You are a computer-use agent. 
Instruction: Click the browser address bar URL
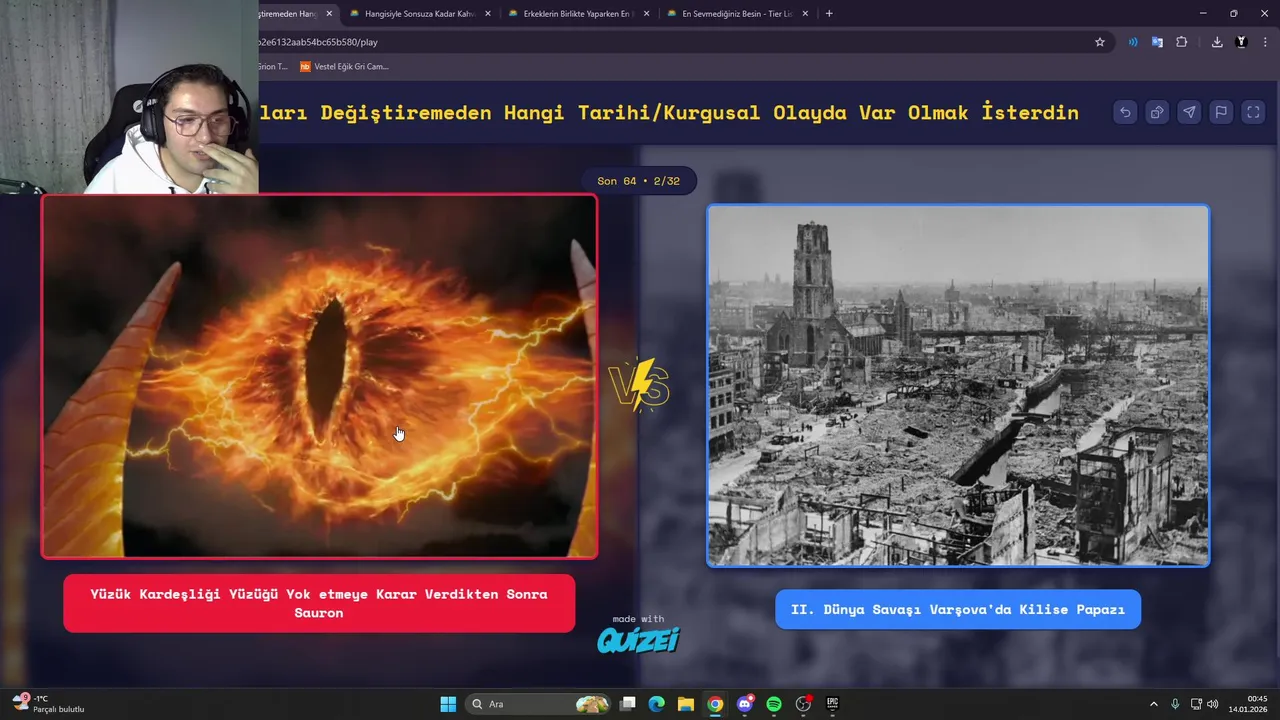(318, 42)
